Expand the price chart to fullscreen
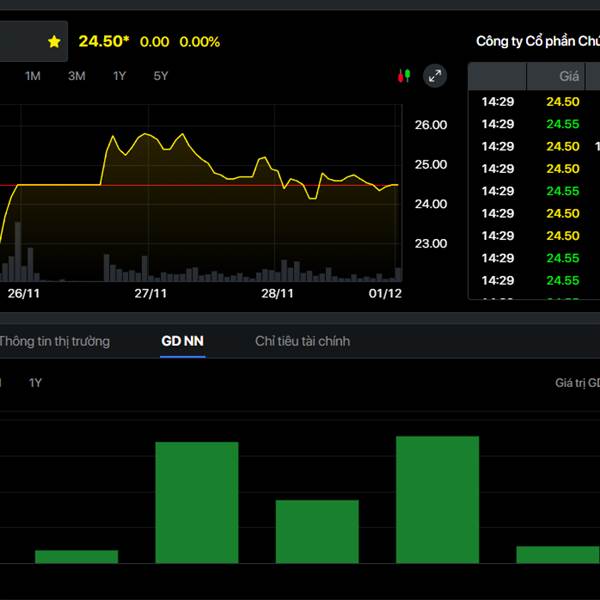The width and height of the screenshot is (600, 600). point(435,76)
